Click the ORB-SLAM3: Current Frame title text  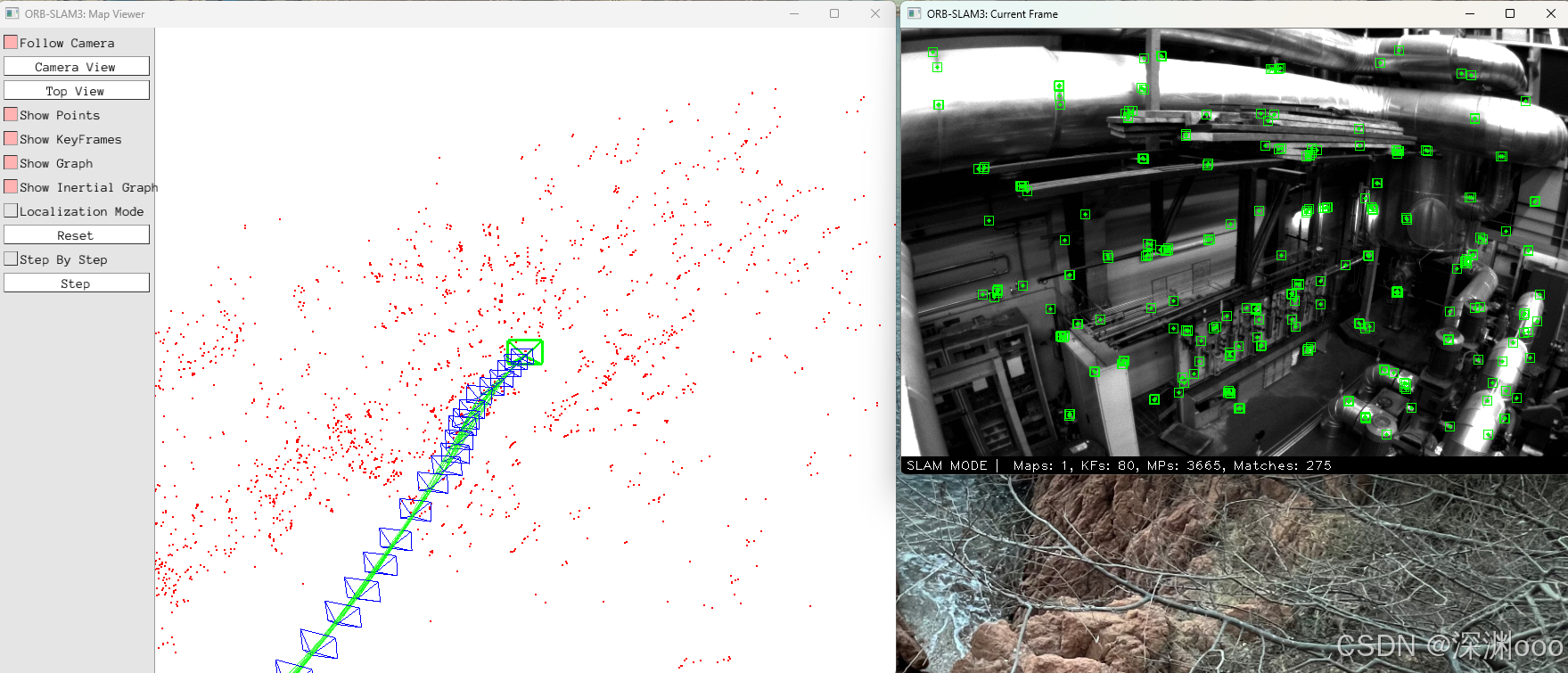(x=992, y=14)
